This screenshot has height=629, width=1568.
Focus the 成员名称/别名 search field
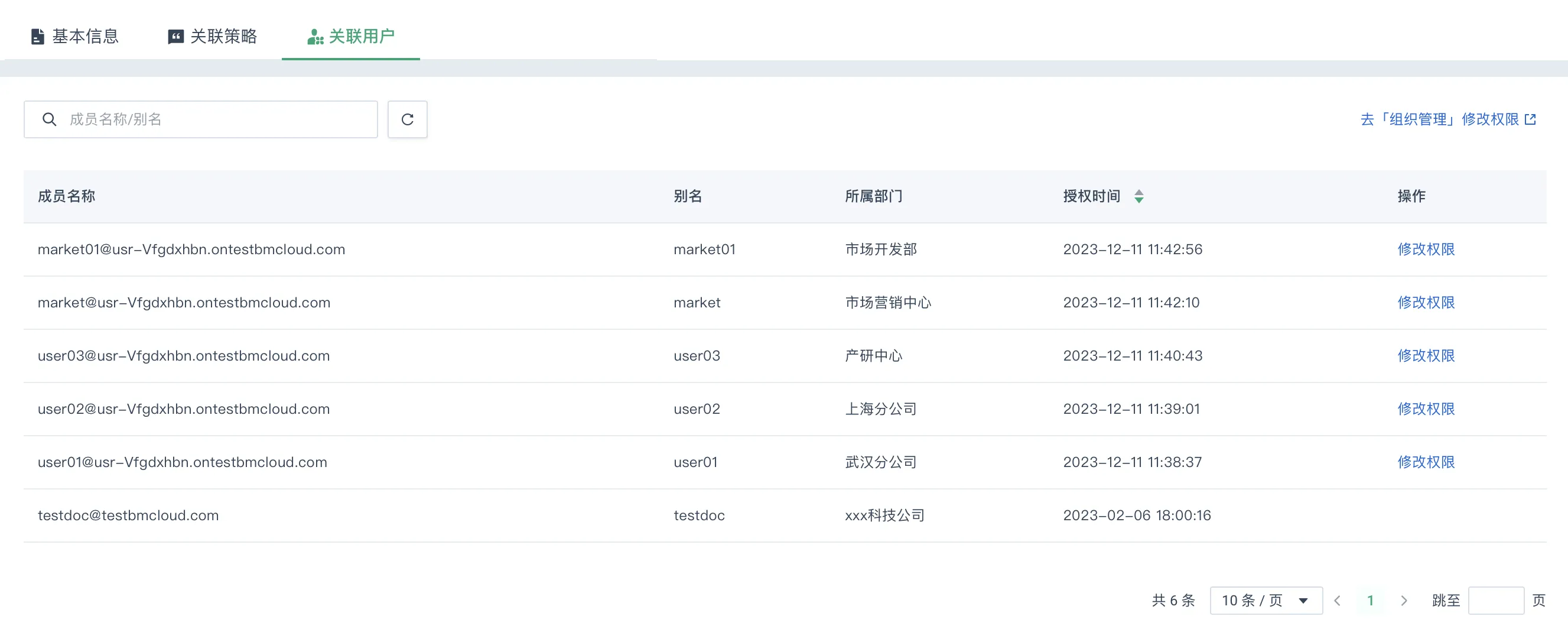click(x=219, y=119)
